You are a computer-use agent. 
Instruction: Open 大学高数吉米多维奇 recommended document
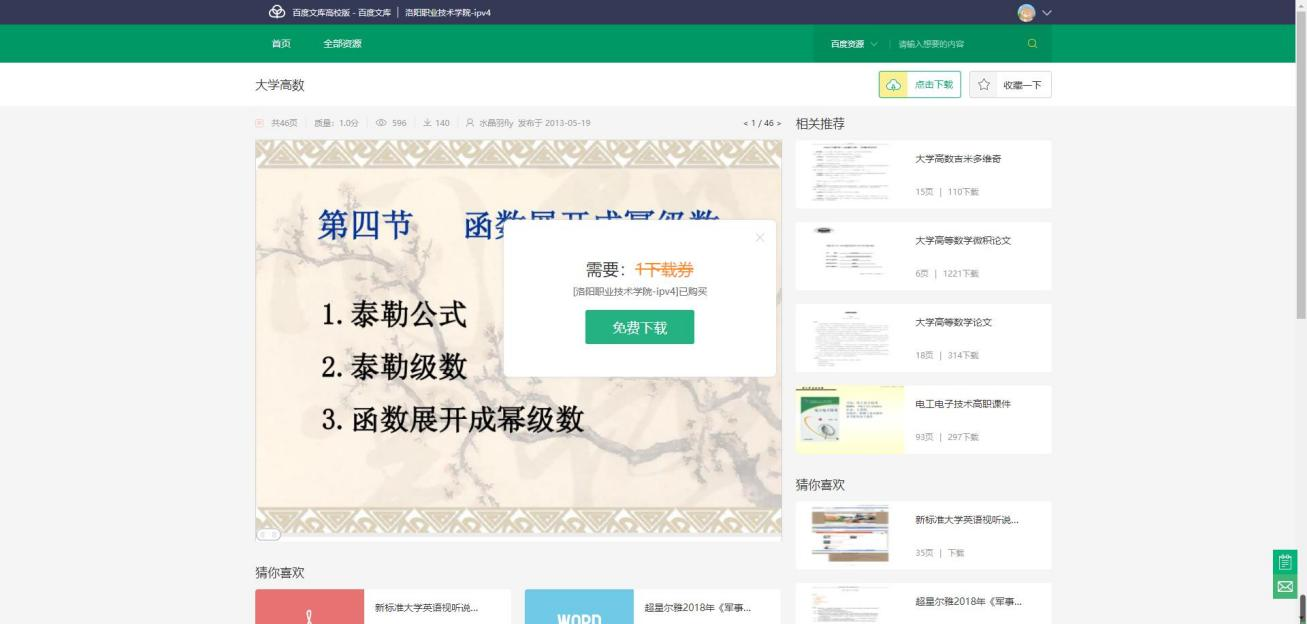coord(958,159)
